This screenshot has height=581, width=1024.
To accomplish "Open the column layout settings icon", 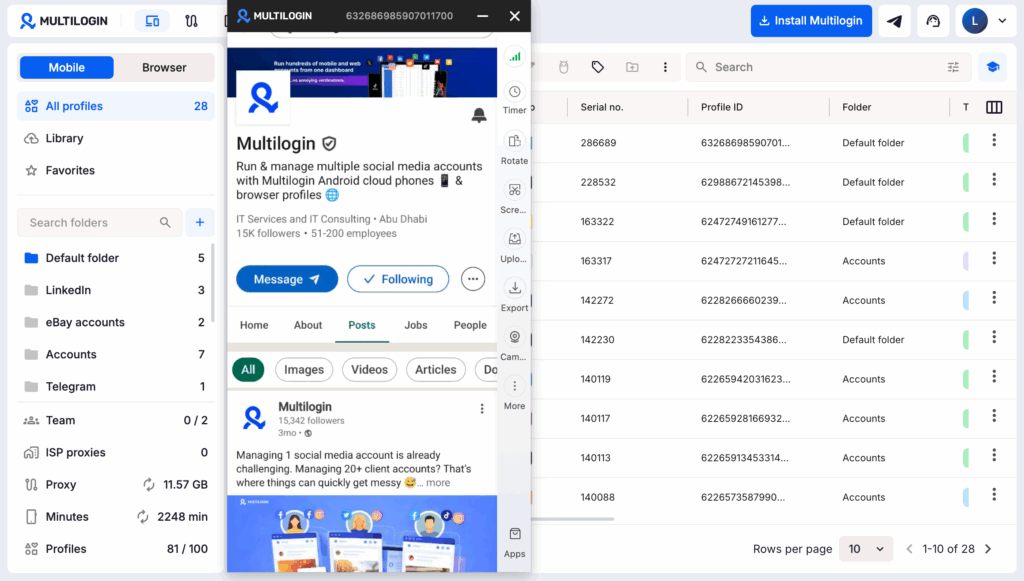I will click(x=994, y=107).
